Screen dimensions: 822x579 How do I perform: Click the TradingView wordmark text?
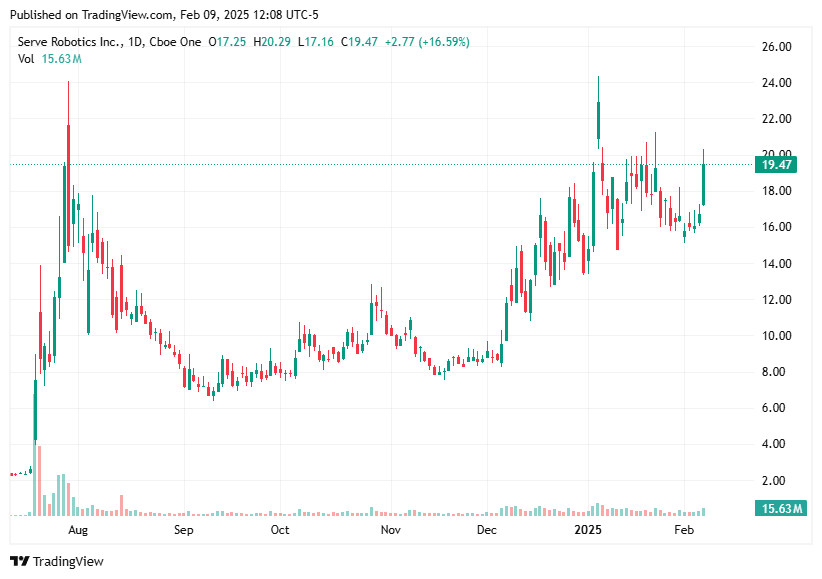coord(68,561)
